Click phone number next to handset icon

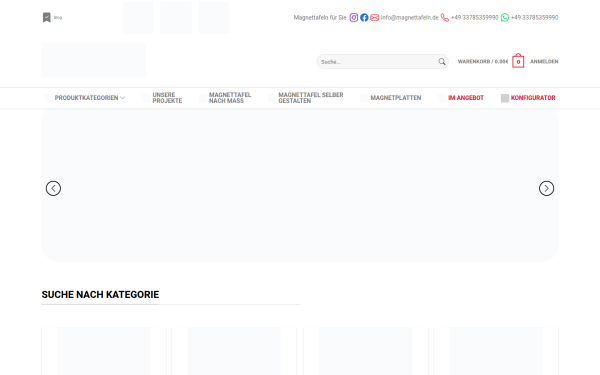pos(474,18)
